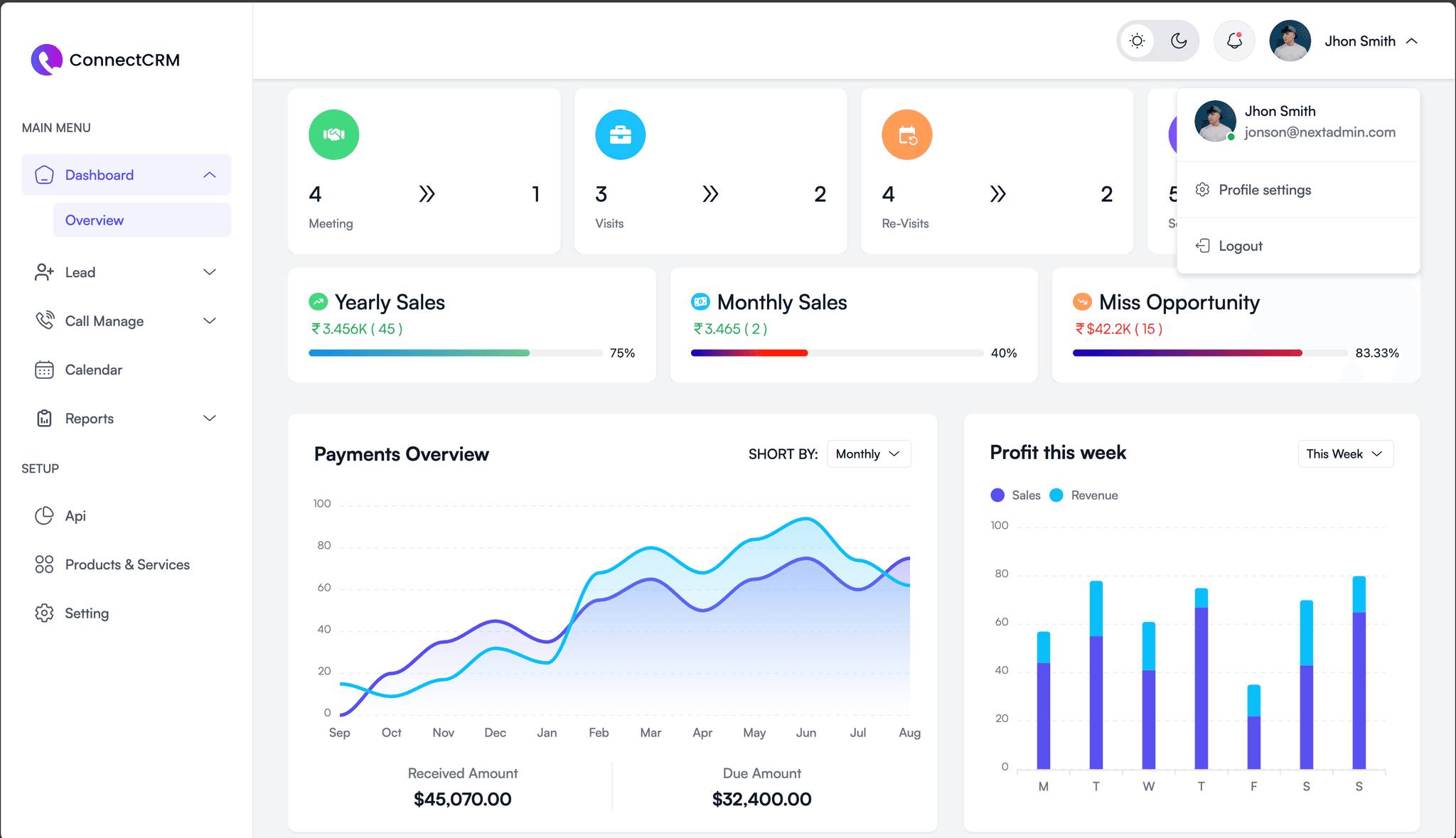Screen dimensions: 1456x838
Task: Open the Overview sub-item link
Action: 95,220
